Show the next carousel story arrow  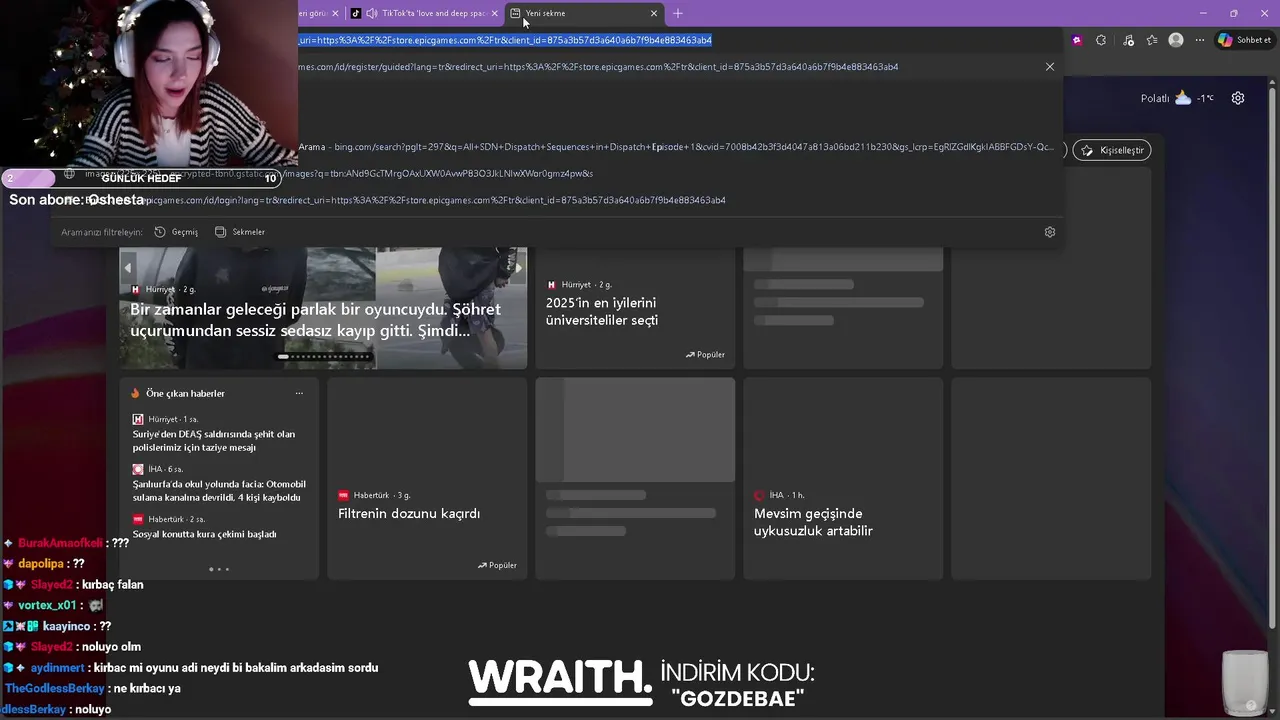pos(518,268)
